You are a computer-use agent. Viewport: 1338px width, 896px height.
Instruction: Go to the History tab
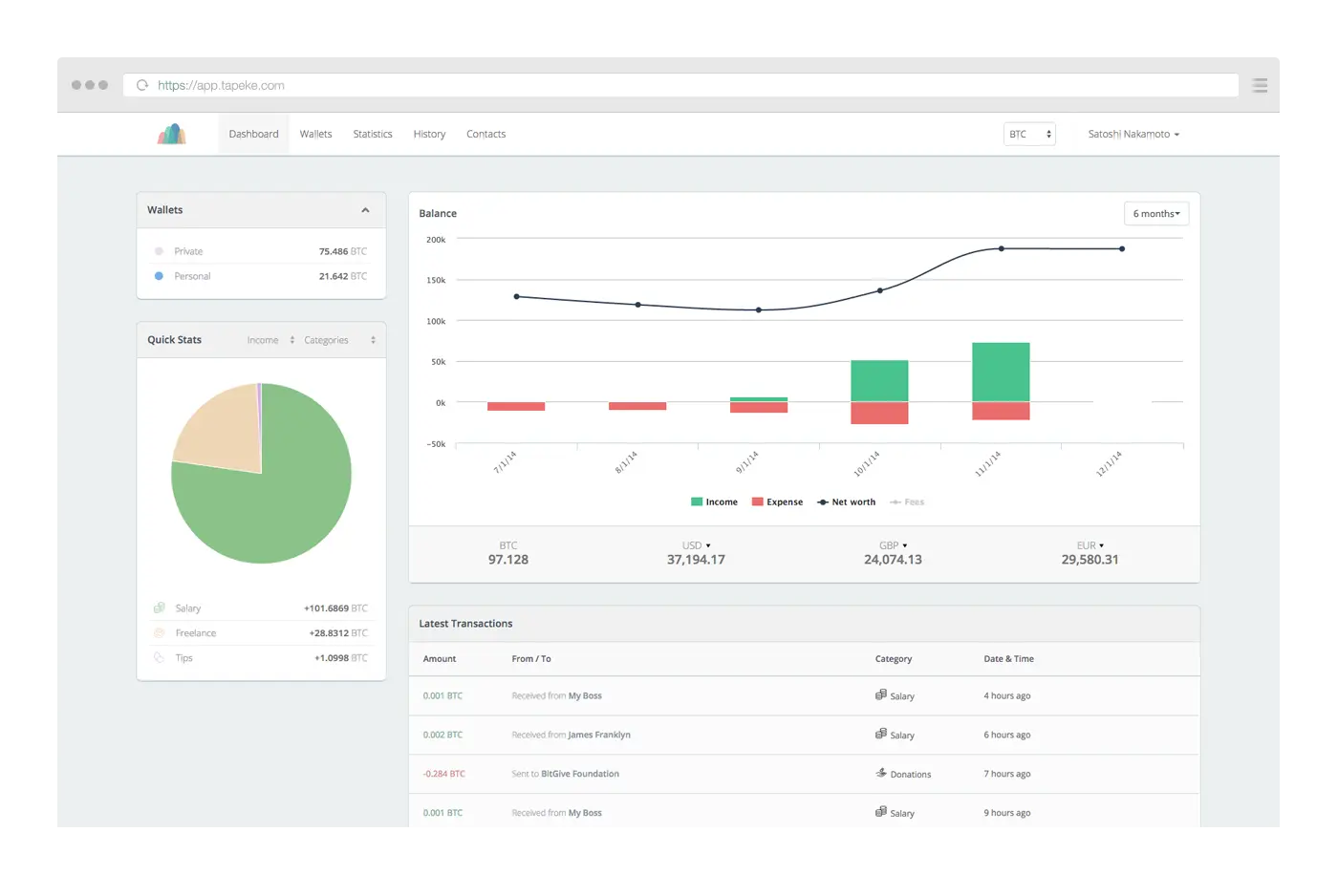click(x=429, y=134)
